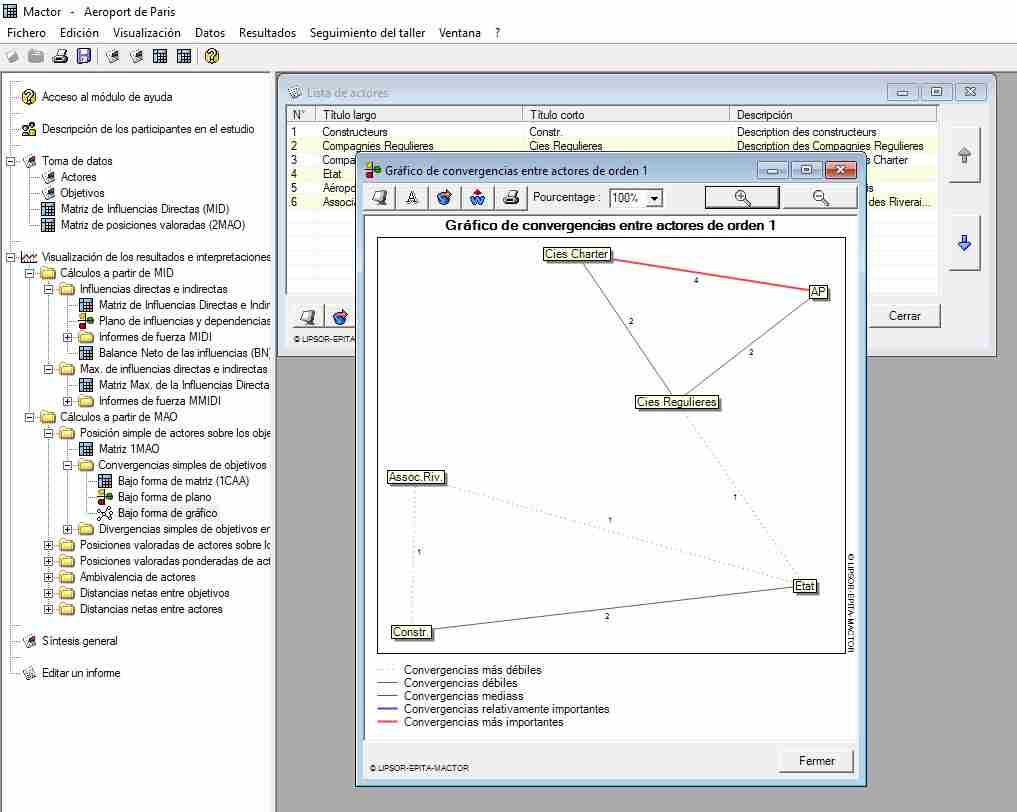The image size is (1017, 812).
Task: Open Seguimiento del taller menu
Action: (x=367, y=32)
